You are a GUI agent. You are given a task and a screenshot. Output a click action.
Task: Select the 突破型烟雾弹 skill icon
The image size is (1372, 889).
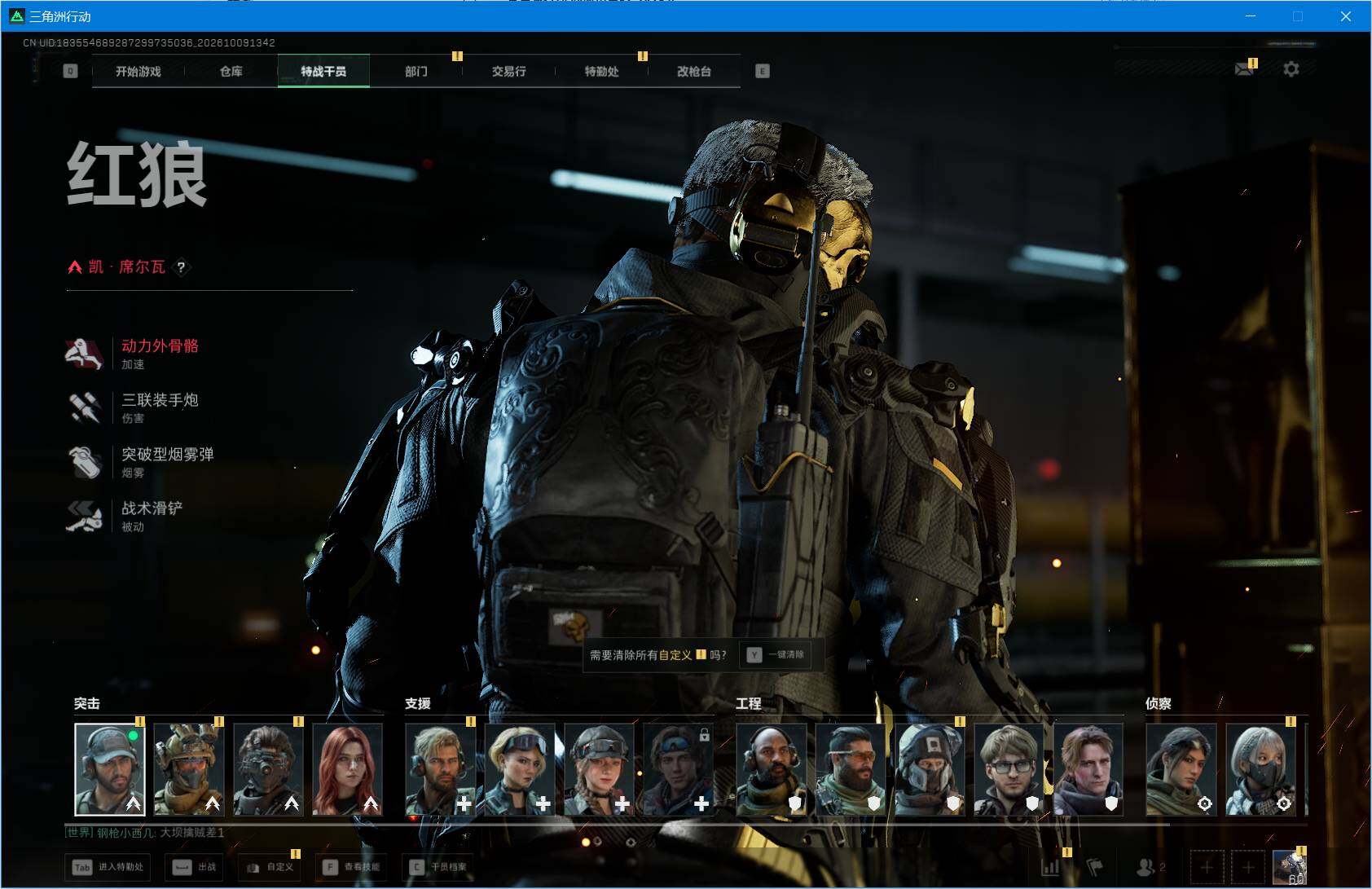click(x=84, y=462)
